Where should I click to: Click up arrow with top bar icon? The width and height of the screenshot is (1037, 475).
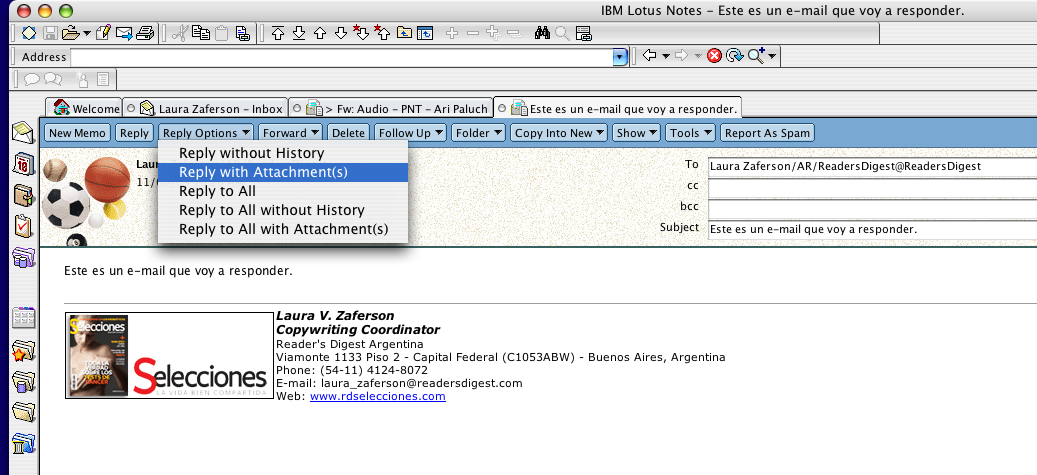[278, 33]
